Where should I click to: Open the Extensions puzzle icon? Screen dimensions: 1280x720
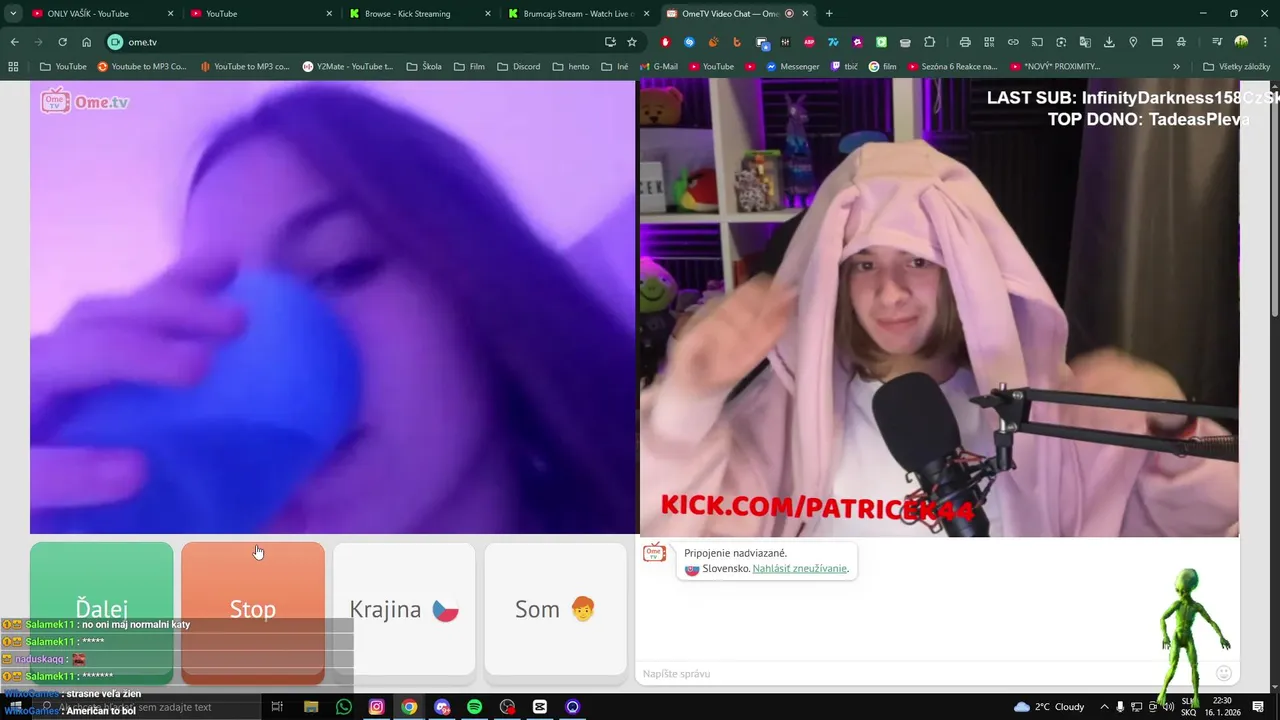click(929, 42)
